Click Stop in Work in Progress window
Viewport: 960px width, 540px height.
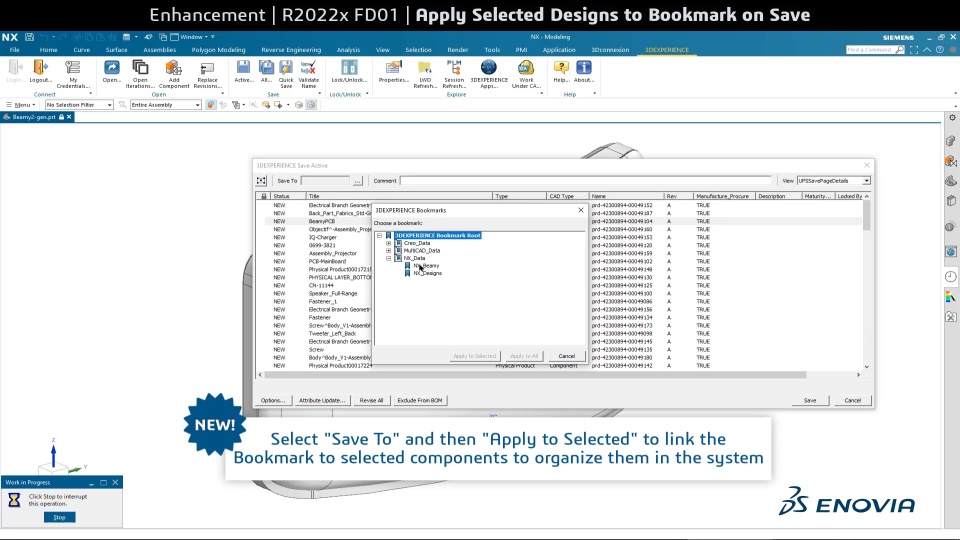pyautogui.click(x=59, y=517)
